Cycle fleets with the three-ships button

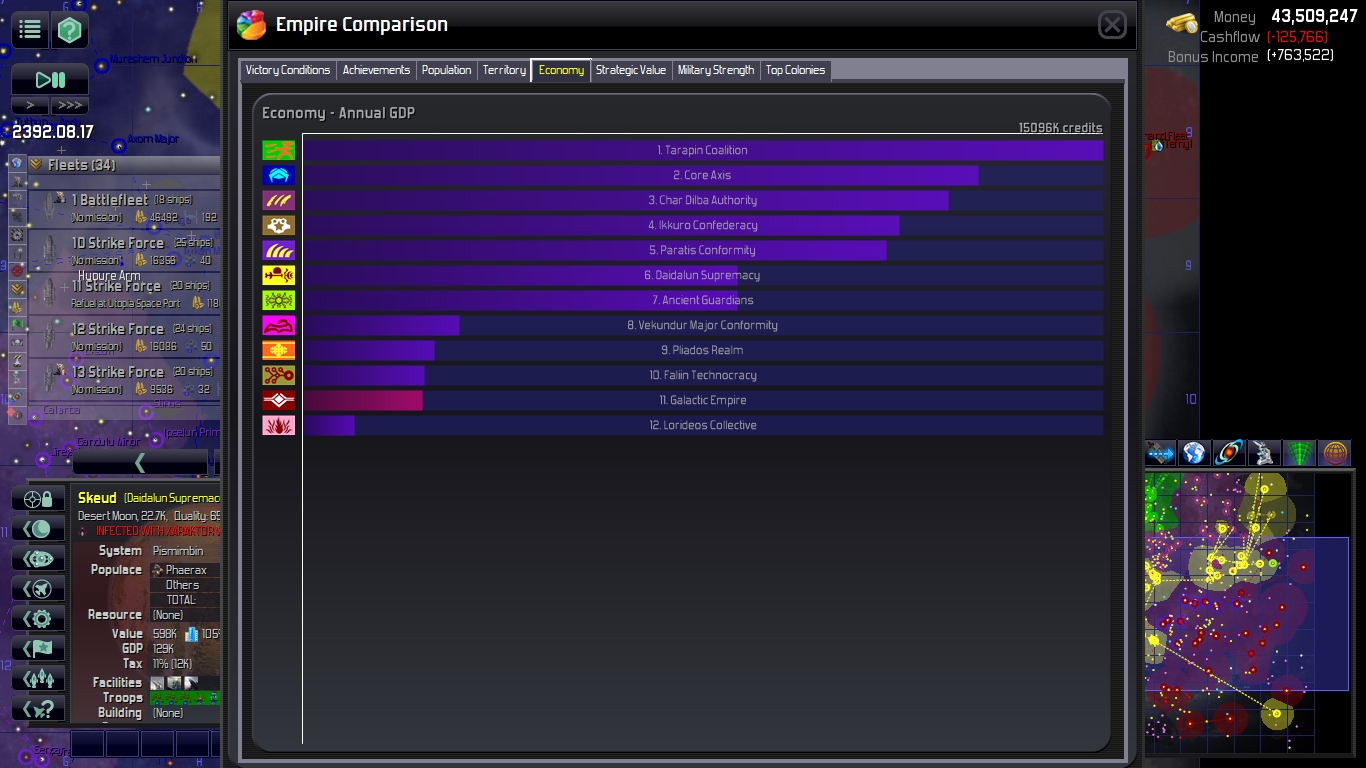point(38,679)
